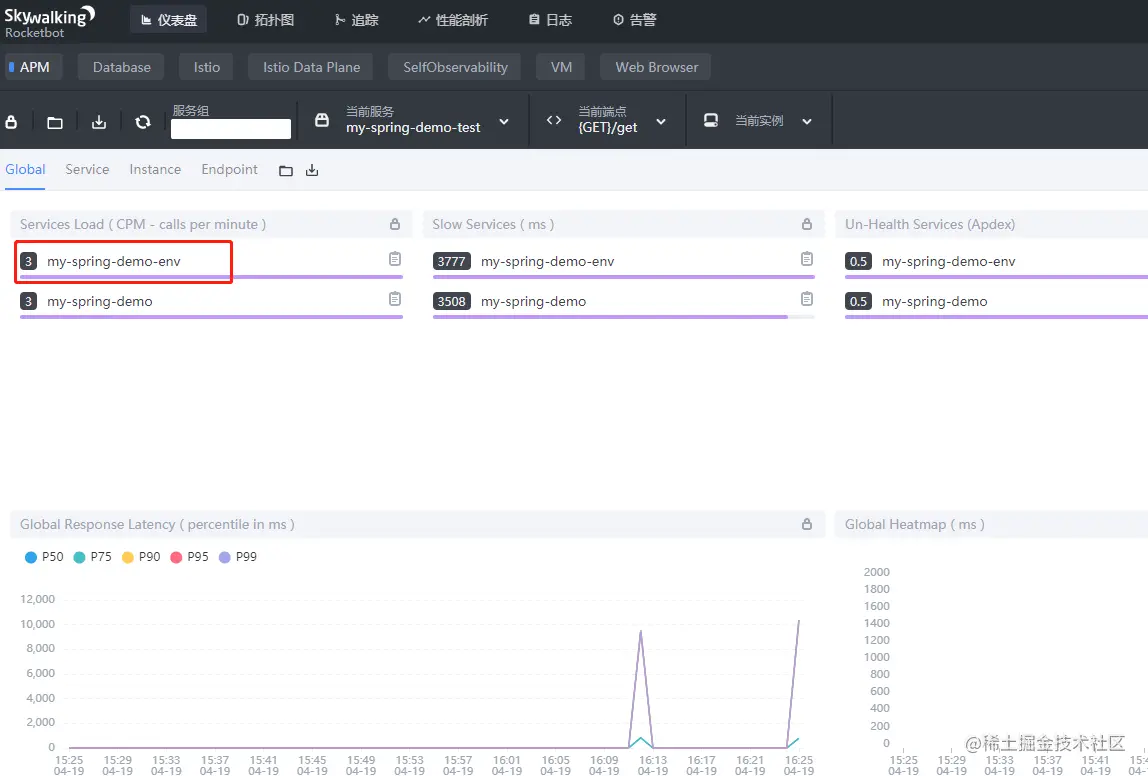1148x776 pixels.
Task: Switch to the VM dashboard
Action: point(561,67)
